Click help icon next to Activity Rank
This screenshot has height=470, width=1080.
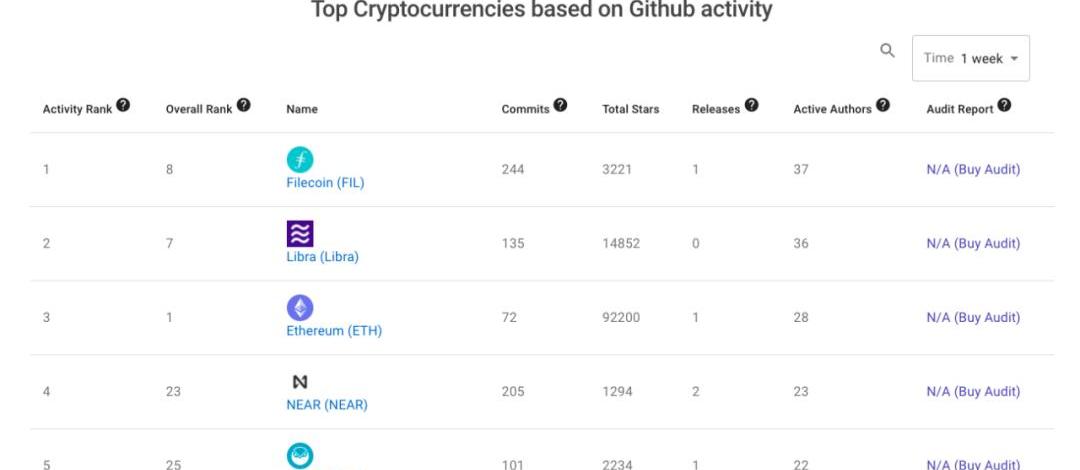point(123,105)
